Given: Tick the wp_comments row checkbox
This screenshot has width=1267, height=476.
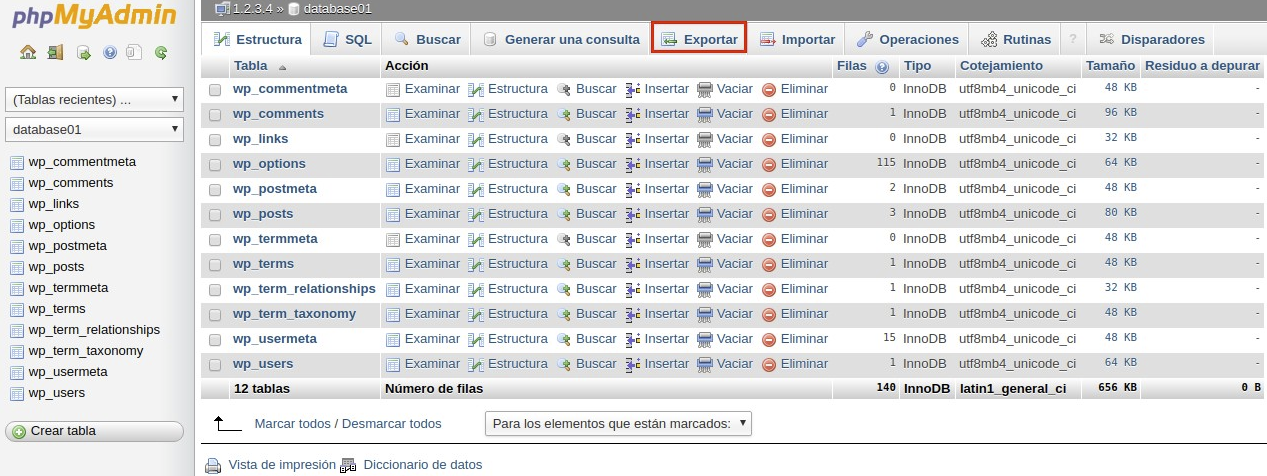Looking at the screenshot, I should pos(215,115).
